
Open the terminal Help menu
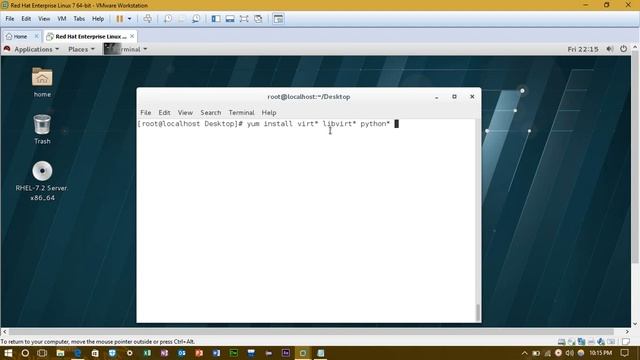[x=269, y=112]
